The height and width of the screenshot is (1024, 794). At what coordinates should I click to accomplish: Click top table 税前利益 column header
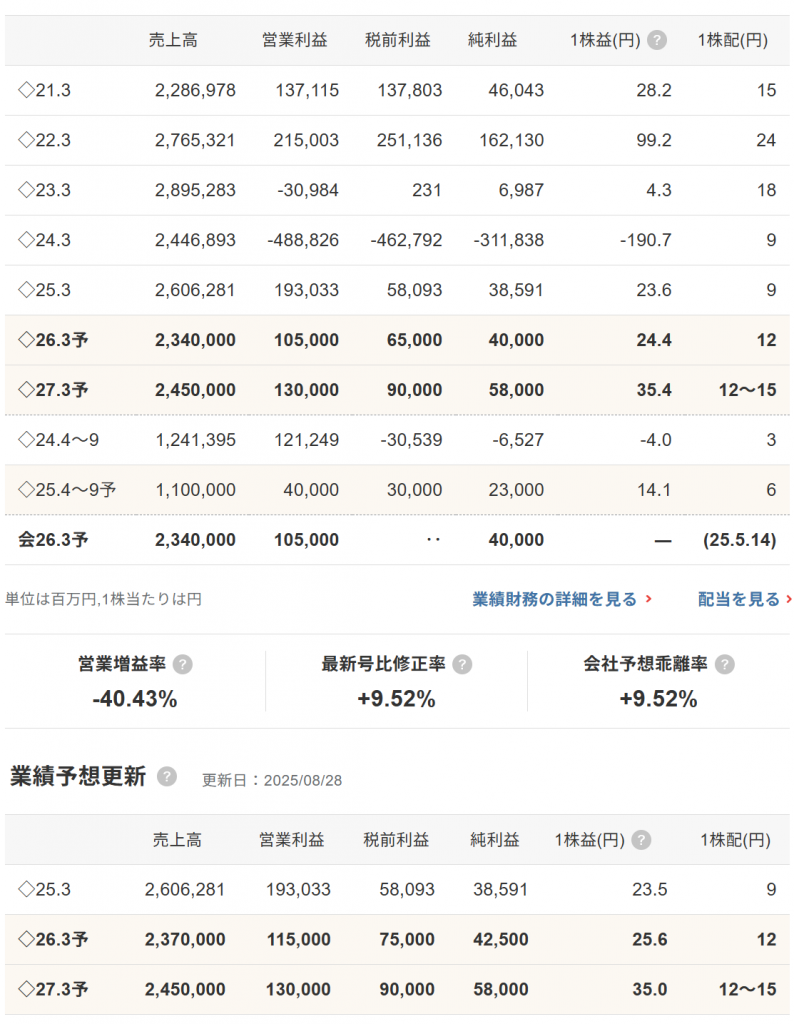click(398, 40)
